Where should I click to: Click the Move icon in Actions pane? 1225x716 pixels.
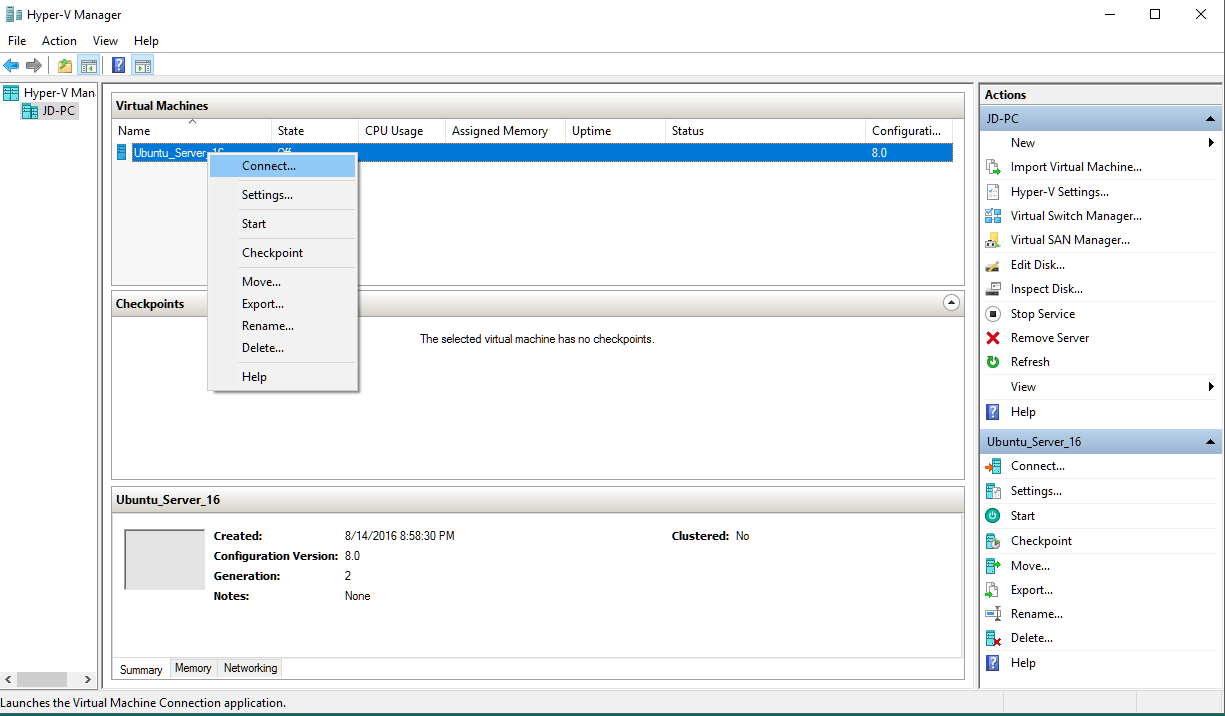click(993, 566)
